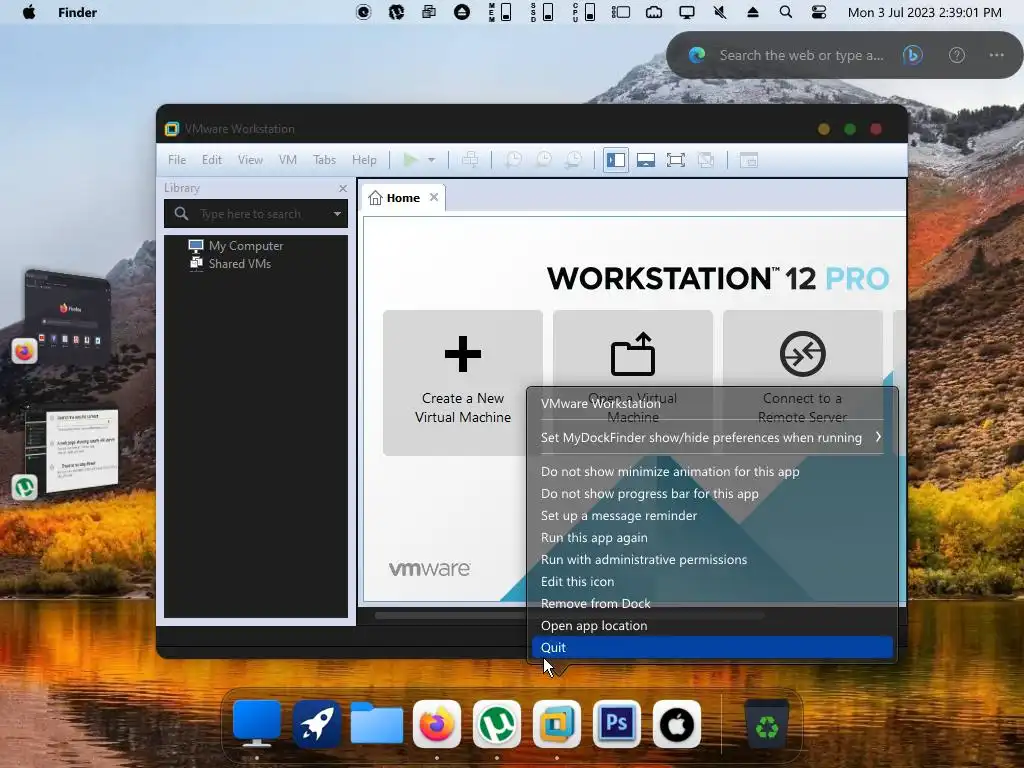
Task: Click the Open a Virtual Machine folder icon
Action: point(632,354)
